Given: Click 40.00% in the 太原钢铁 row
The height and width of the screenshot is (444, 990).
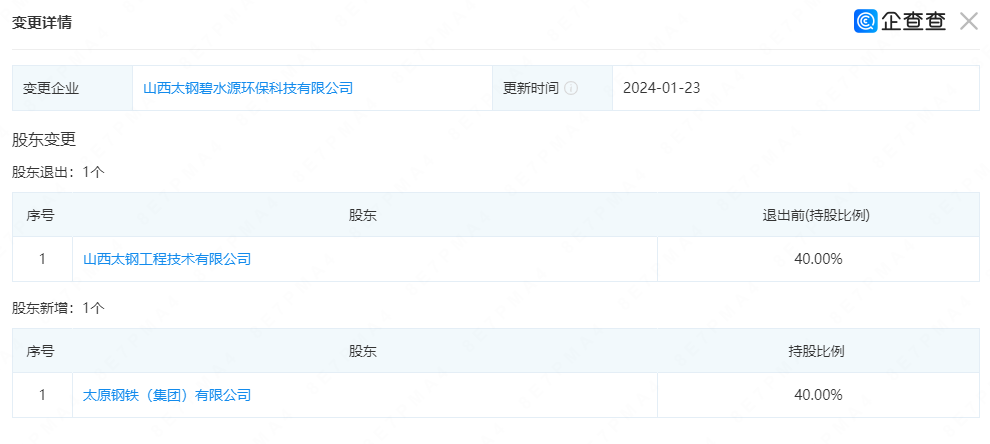Looking at the screenshot, I should [x=818, y=395].
